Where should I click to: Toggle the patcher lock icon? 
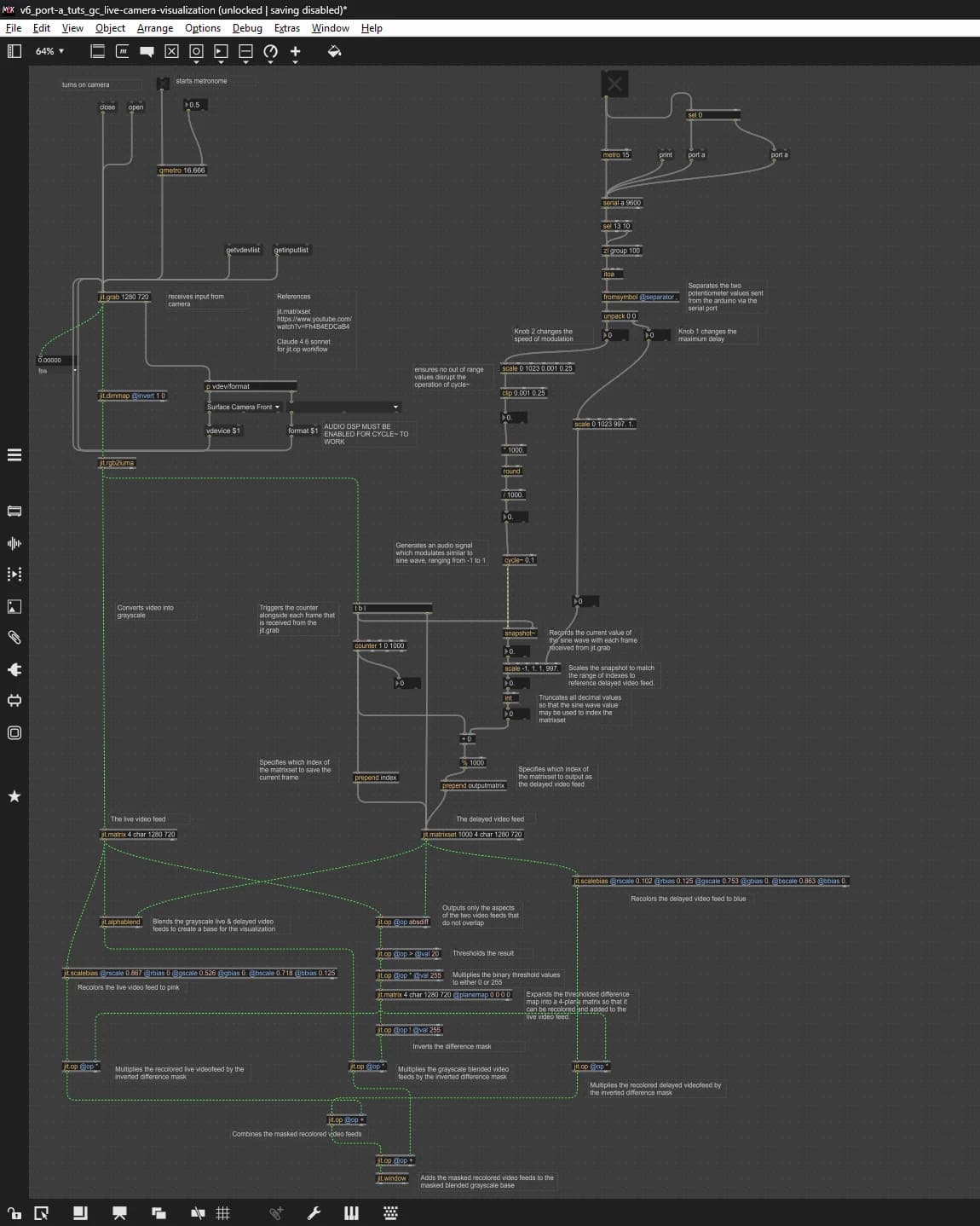point(14,1212)
